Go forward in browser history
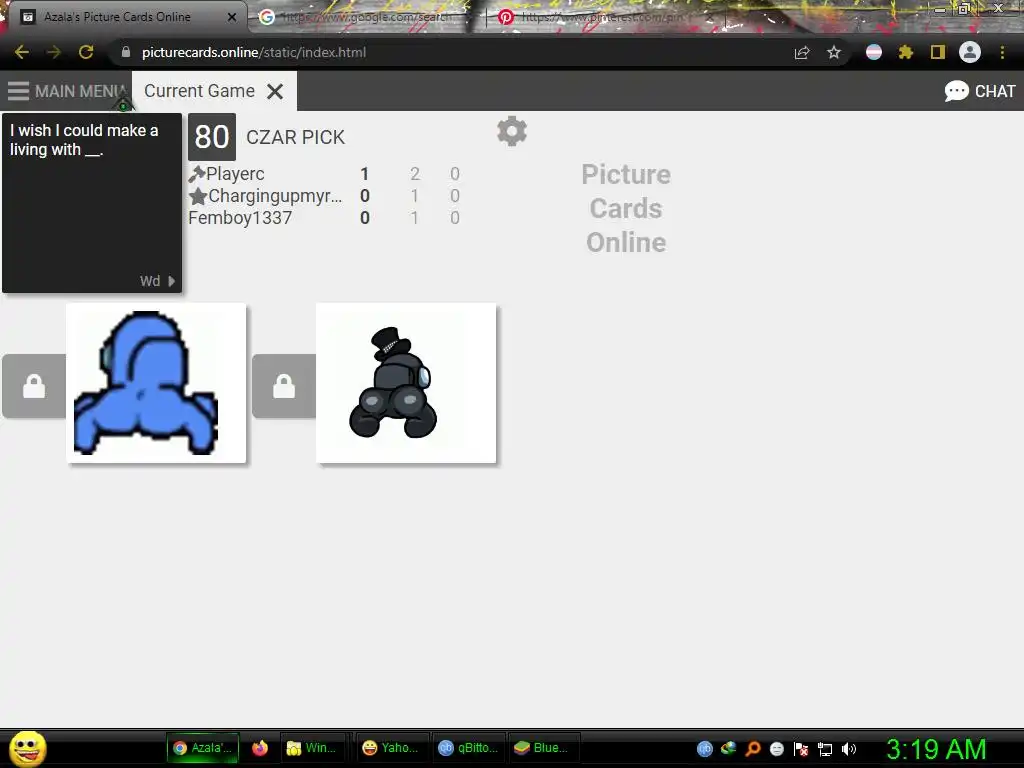The height and width of the screenshot is (768, 1024). (54, 52)
